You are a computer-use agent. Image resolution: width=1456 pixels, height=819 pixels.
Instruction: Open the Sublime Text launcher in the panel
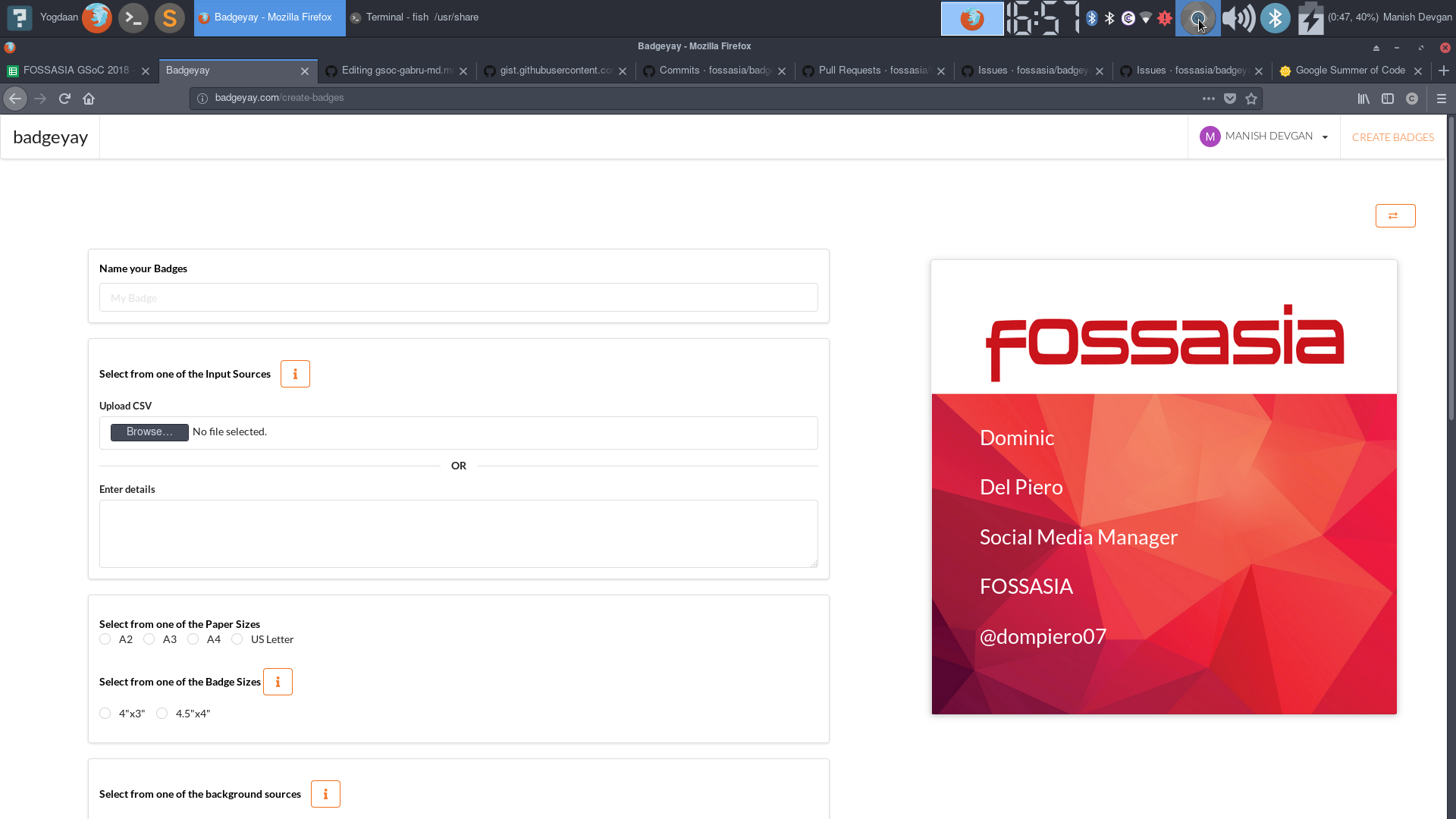[x=170, y=17]
